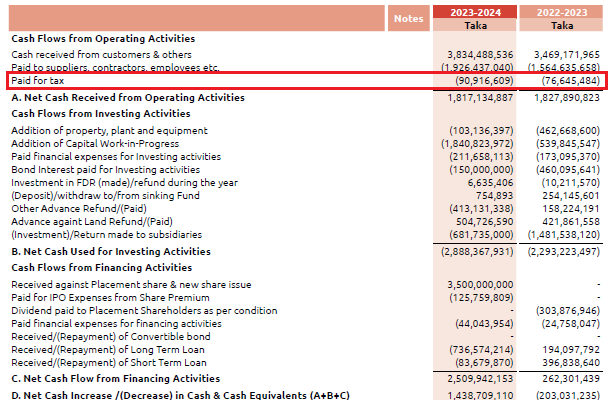This screenshot has width=611, height=400.
Task: Select the Net Cash Received from Operating Activities label
Action: (x=127, y=98)
